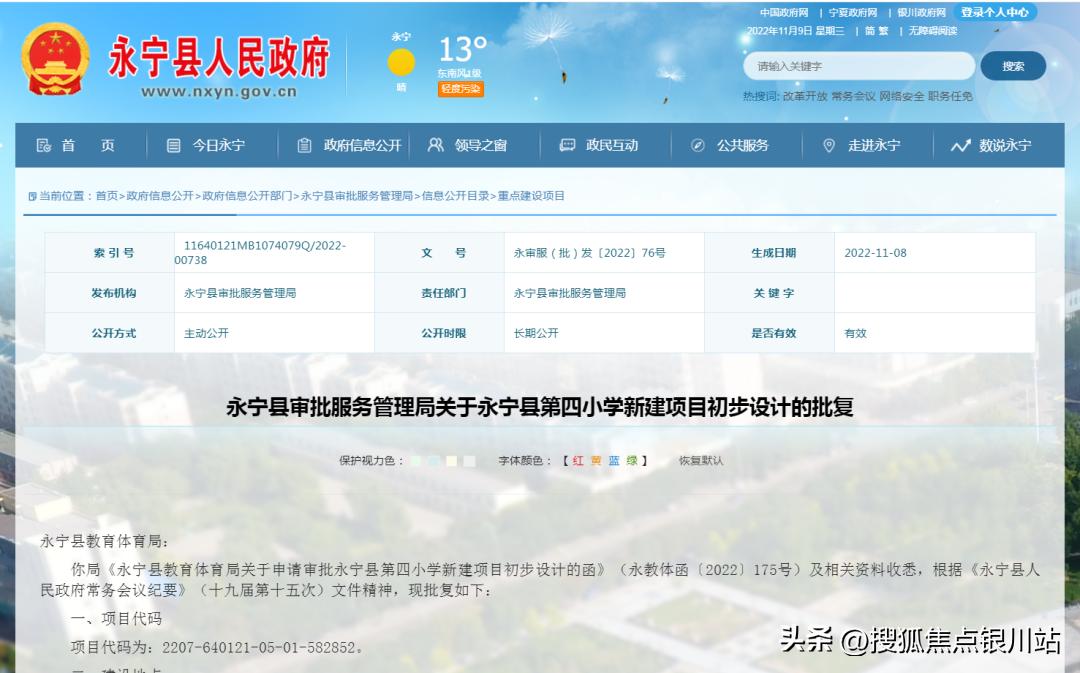
Task: Click the people icon beside 领导之窗
Action: coord(433,145)
